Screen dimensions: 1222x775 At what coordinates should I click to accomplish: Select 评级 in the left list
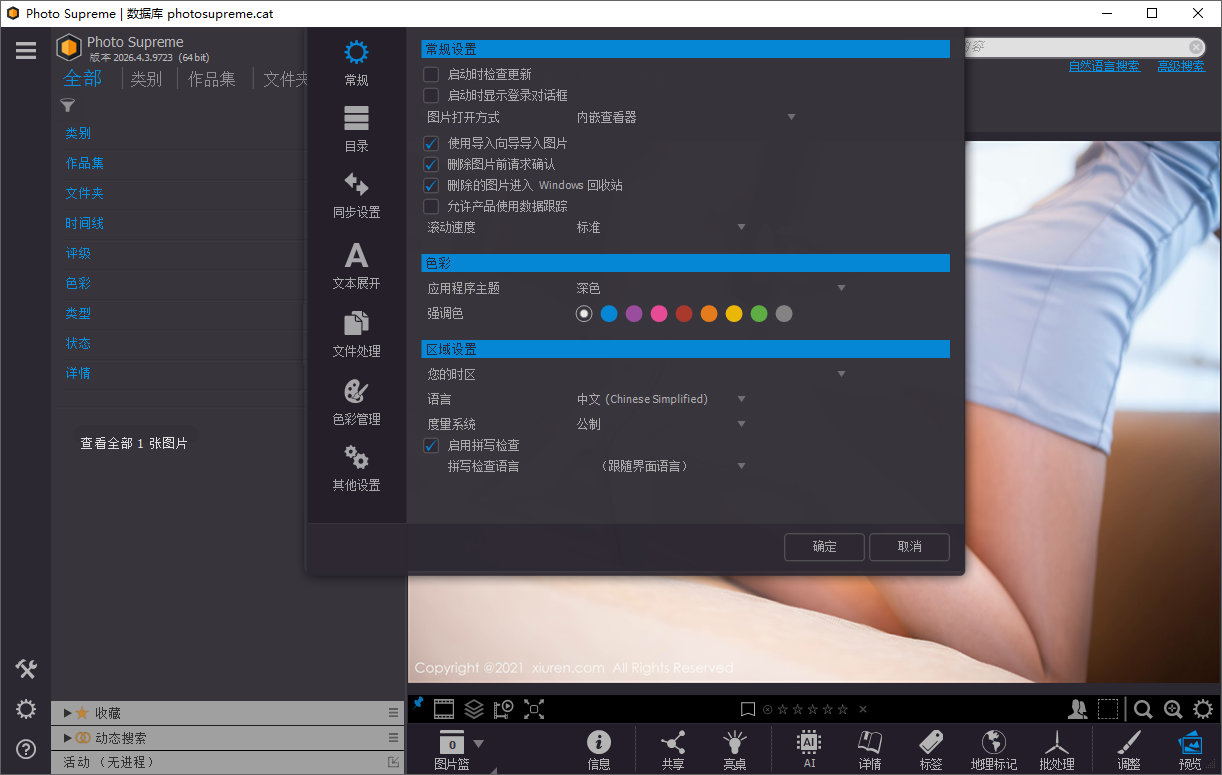pyautogui.click(x=78, y=253)
